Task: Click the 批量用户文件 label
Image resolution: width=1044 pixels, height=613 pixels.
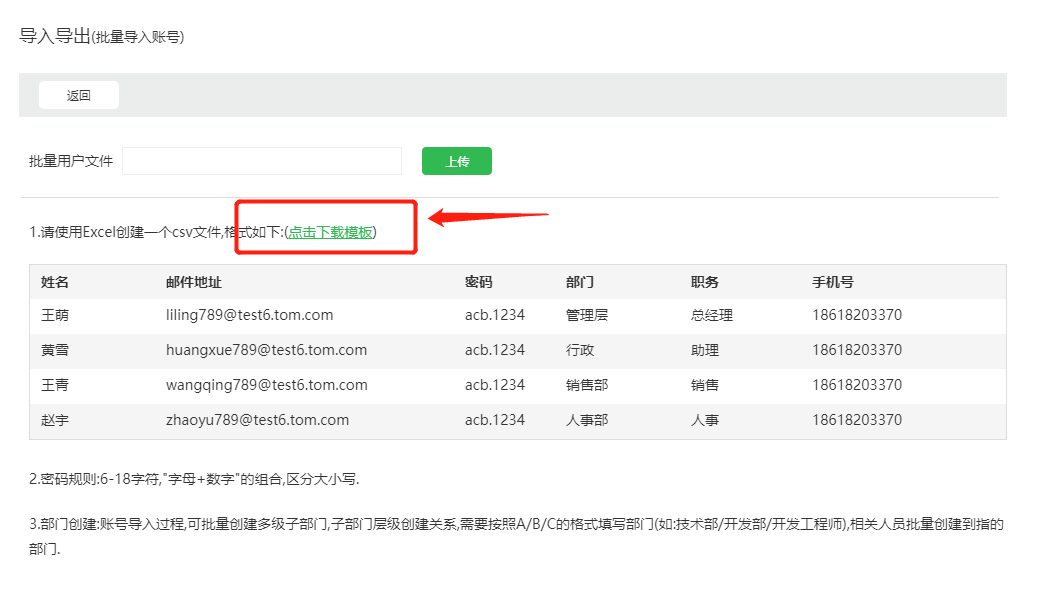Action: (71, 161)
